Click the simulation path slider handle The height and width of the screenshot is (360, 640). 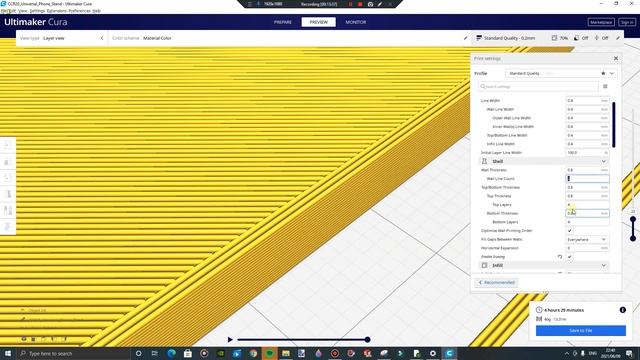[367, 340]
